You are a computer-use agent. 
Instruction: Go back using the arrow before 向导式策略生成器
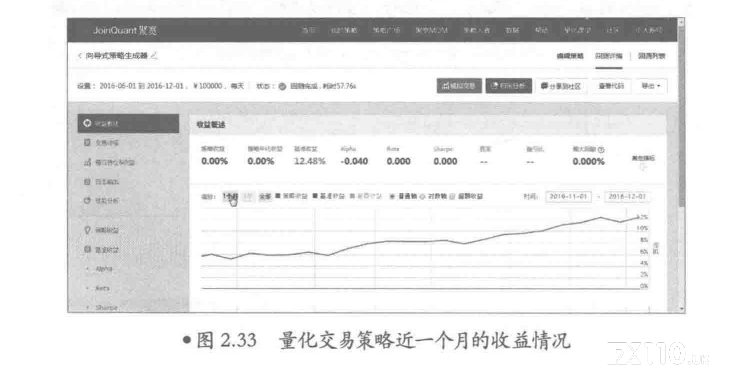coord(80,56)
